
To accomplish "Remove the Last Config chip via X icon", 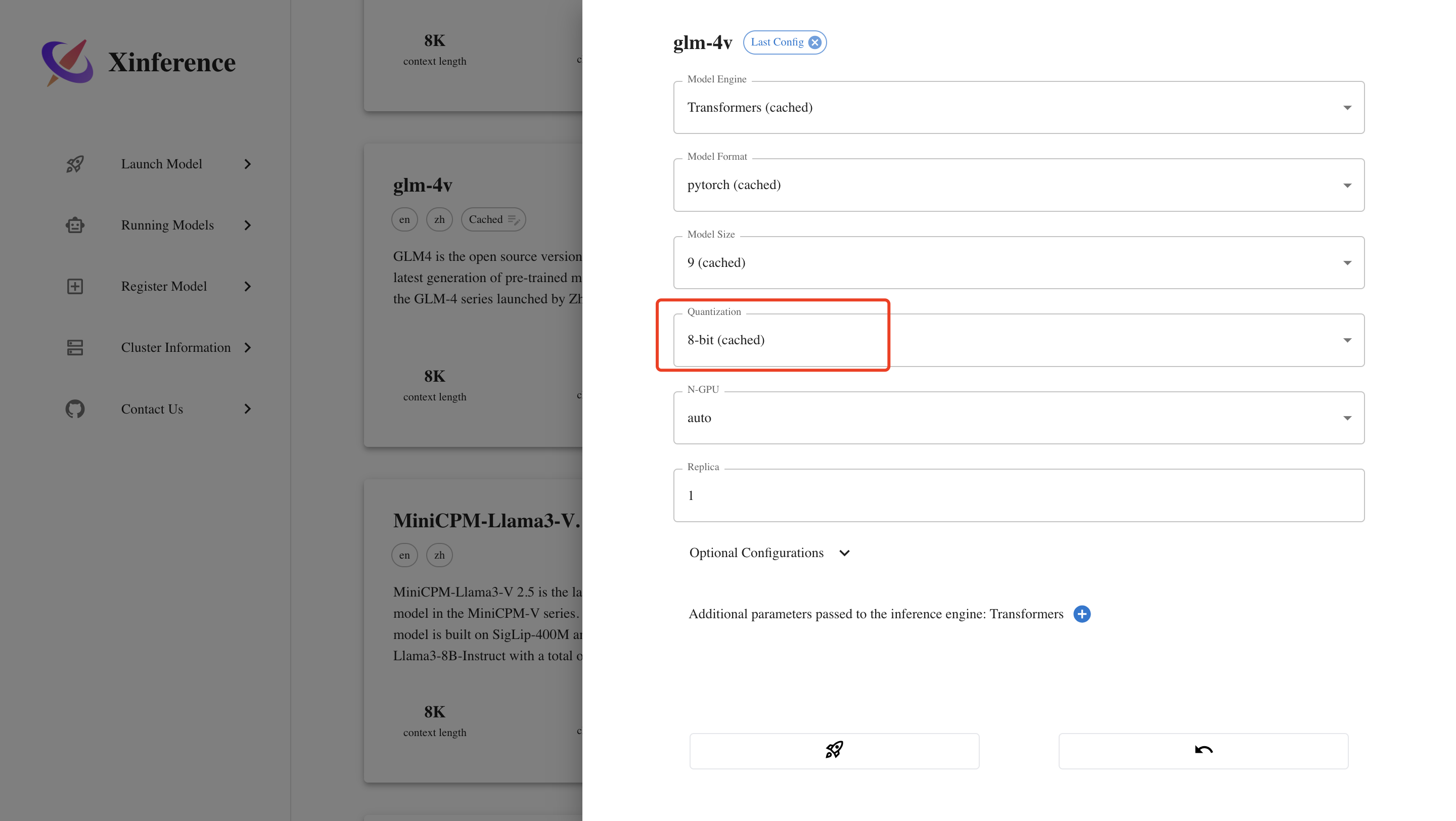I will click(x=814, y=42).
